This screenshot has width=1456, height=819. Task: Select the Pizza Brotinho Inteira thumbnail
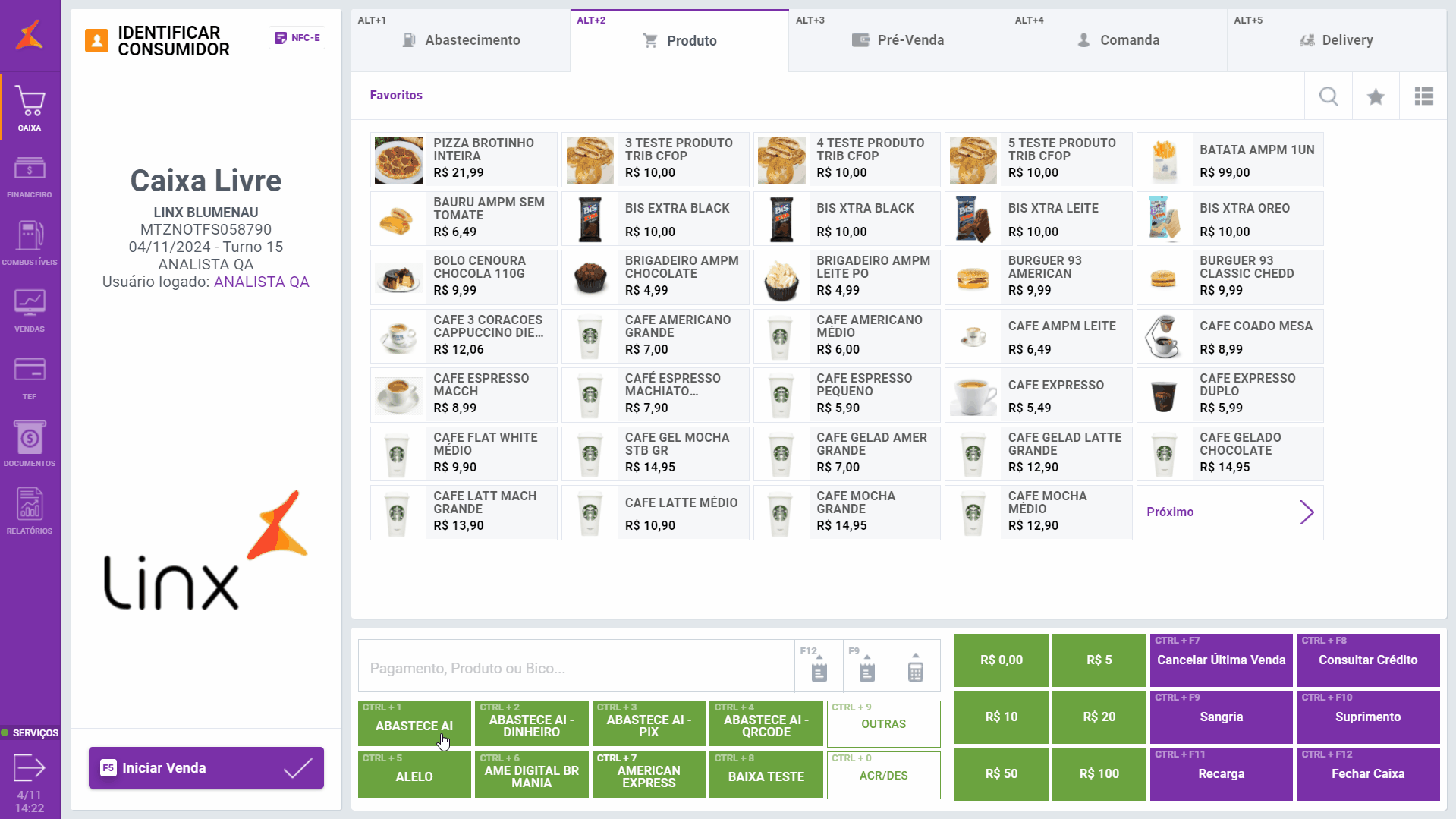click(x=398, y=160)
